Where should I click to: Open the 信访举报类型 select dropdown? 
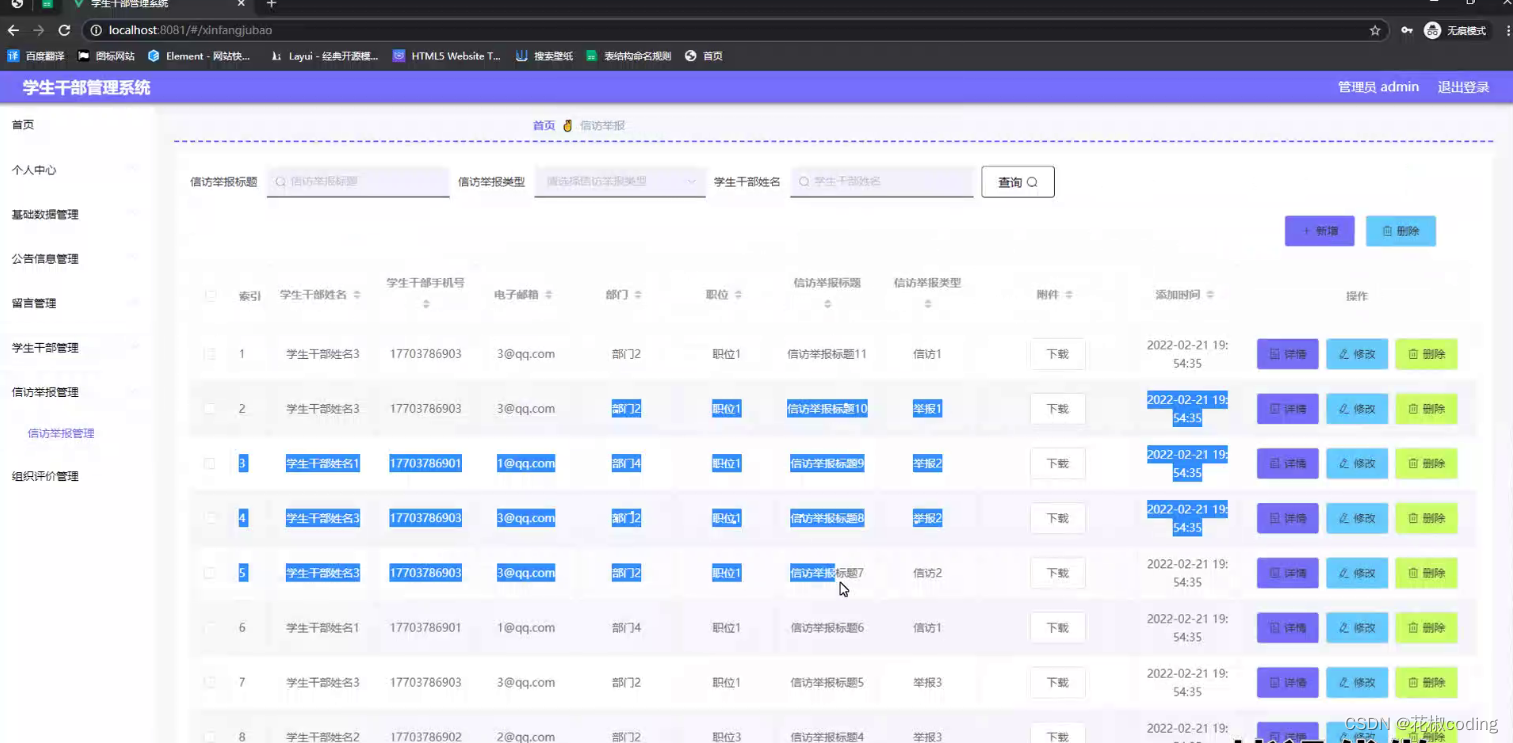pyautogui.click(x=620, y=182)
